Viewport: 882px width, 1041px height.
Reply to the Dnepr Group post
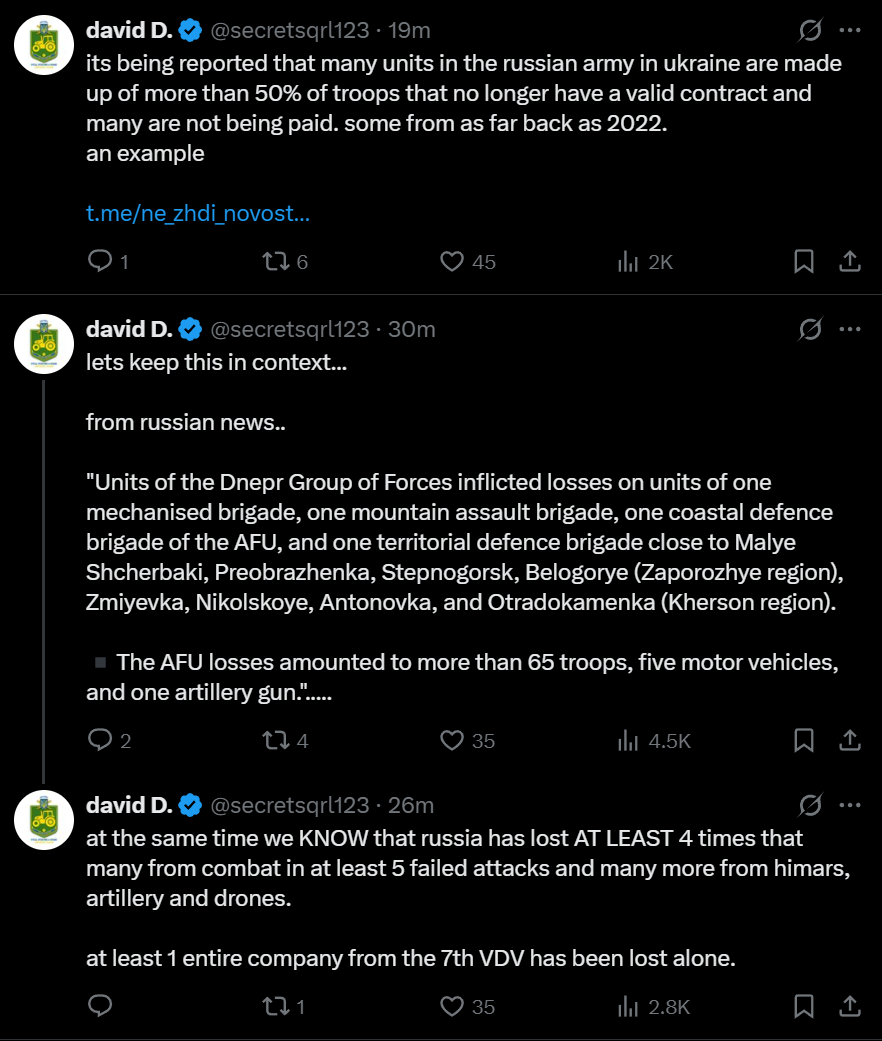[x=100, y=740]
